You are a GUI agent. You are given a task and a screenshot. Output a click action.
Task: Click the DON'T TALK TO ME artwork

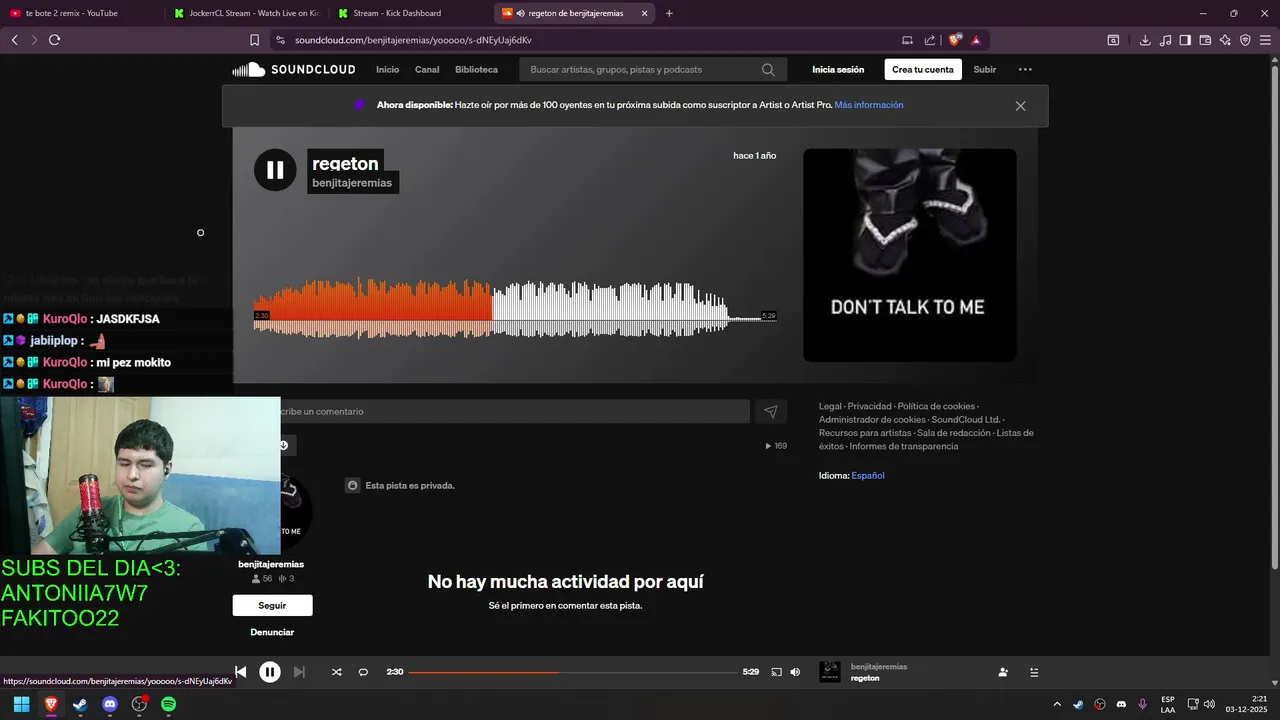pyautogui.click(x=910, y=255)
